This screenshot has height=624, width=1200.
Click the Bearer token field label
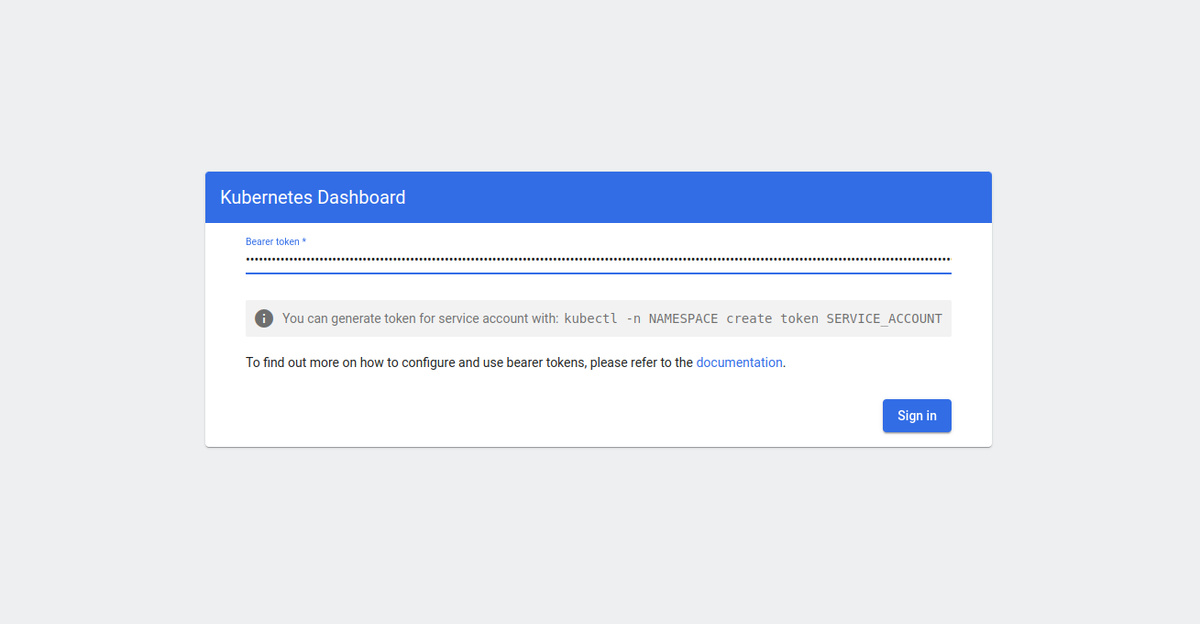(x=272, y=242)
